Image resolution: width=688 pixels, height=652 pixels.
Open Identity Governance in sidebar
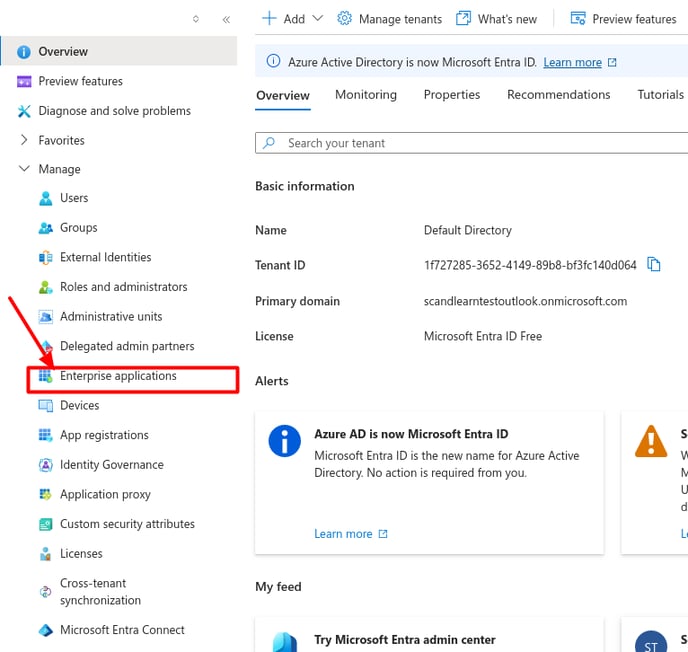pyautogui.click(x=112, y=465)
